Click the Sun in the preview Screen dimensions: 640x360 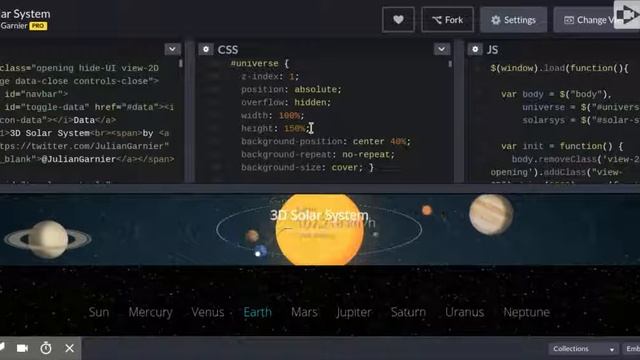(320, 229)
